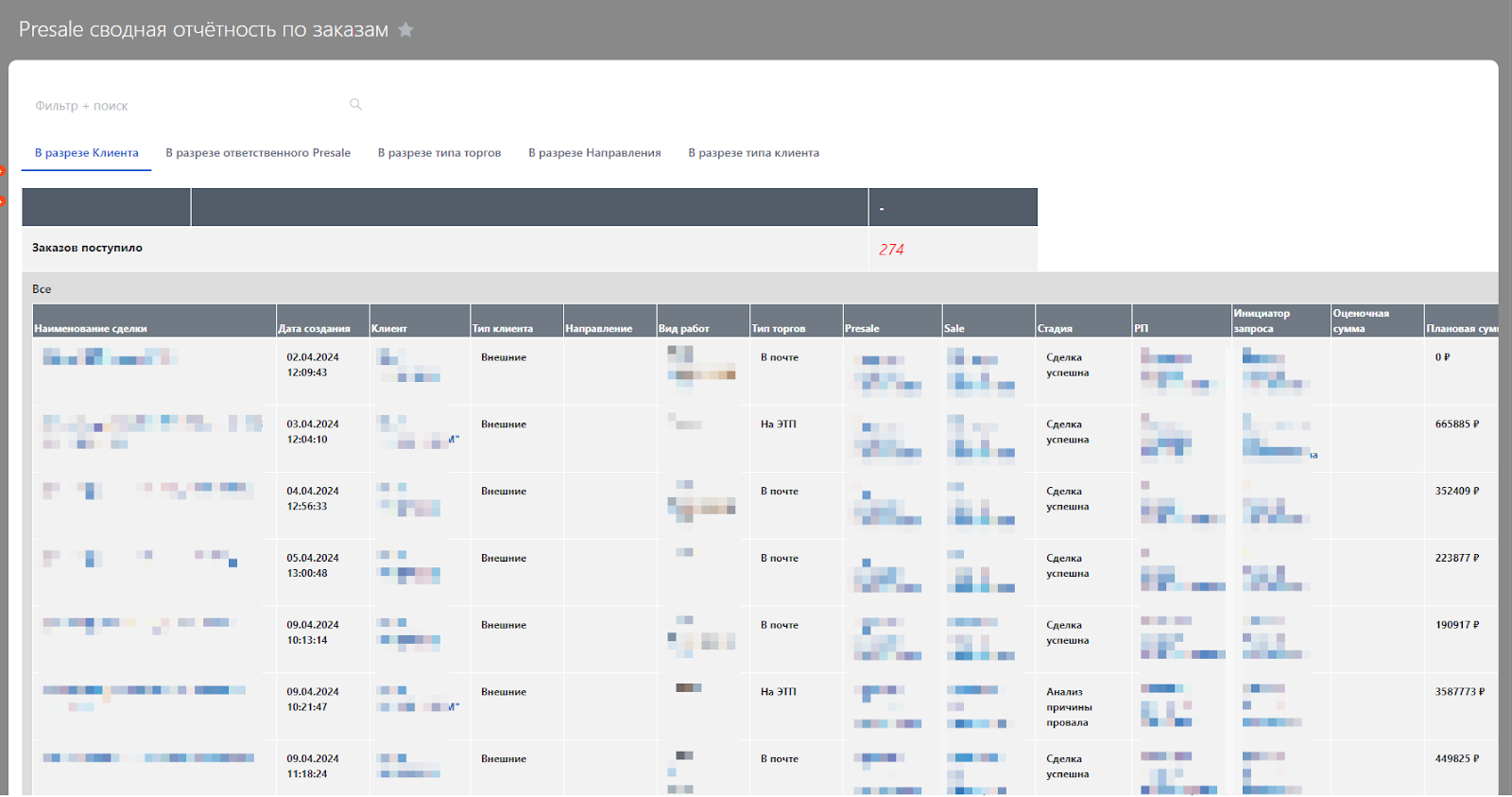Screen dimensions: 1512x797
Task: Click the magnifier search icon
Action: click(x=355, y=105)
